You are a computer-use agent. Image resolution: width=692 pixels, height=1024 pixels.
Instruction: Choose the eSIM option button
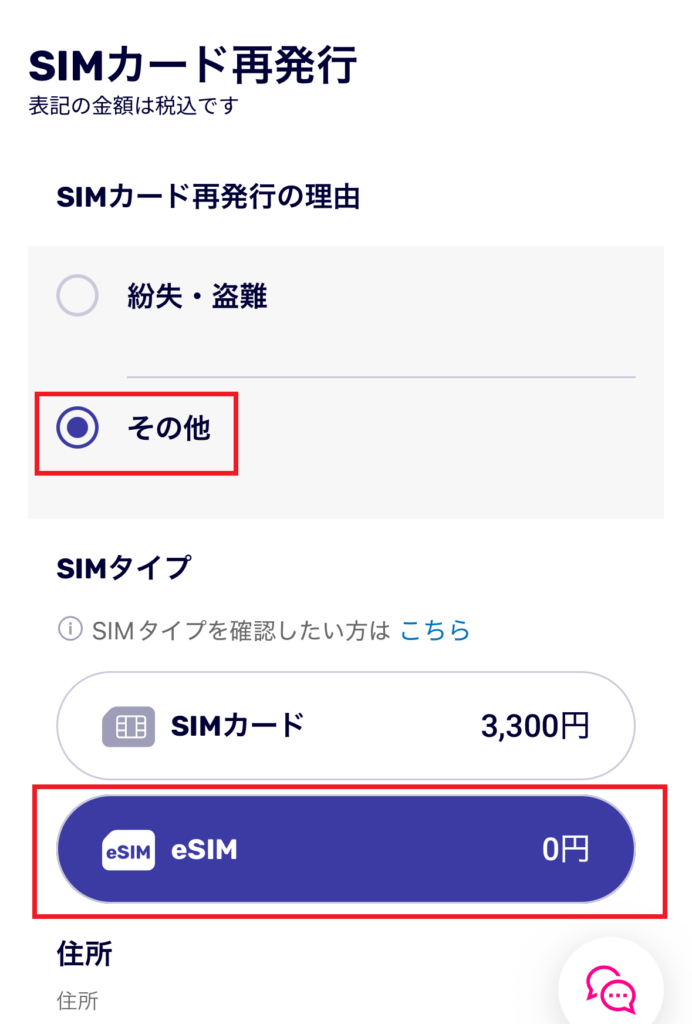pos(345,850)
